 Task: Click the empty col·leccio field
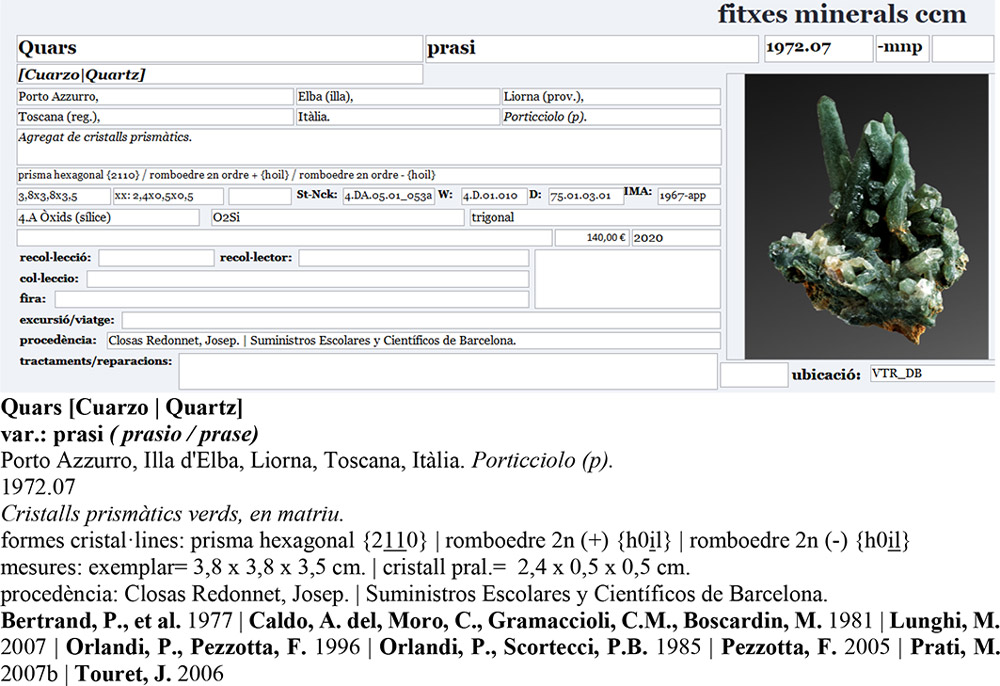pos(307,279)
